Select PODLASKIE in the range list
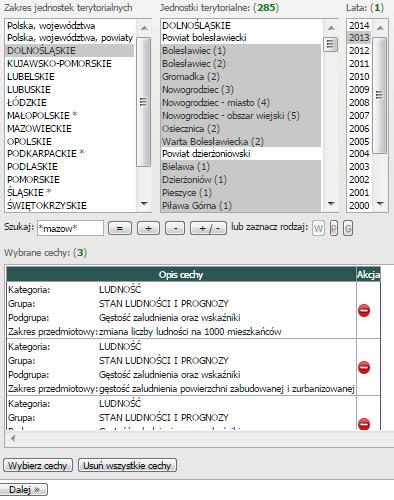394x500 pixels. 70,167
